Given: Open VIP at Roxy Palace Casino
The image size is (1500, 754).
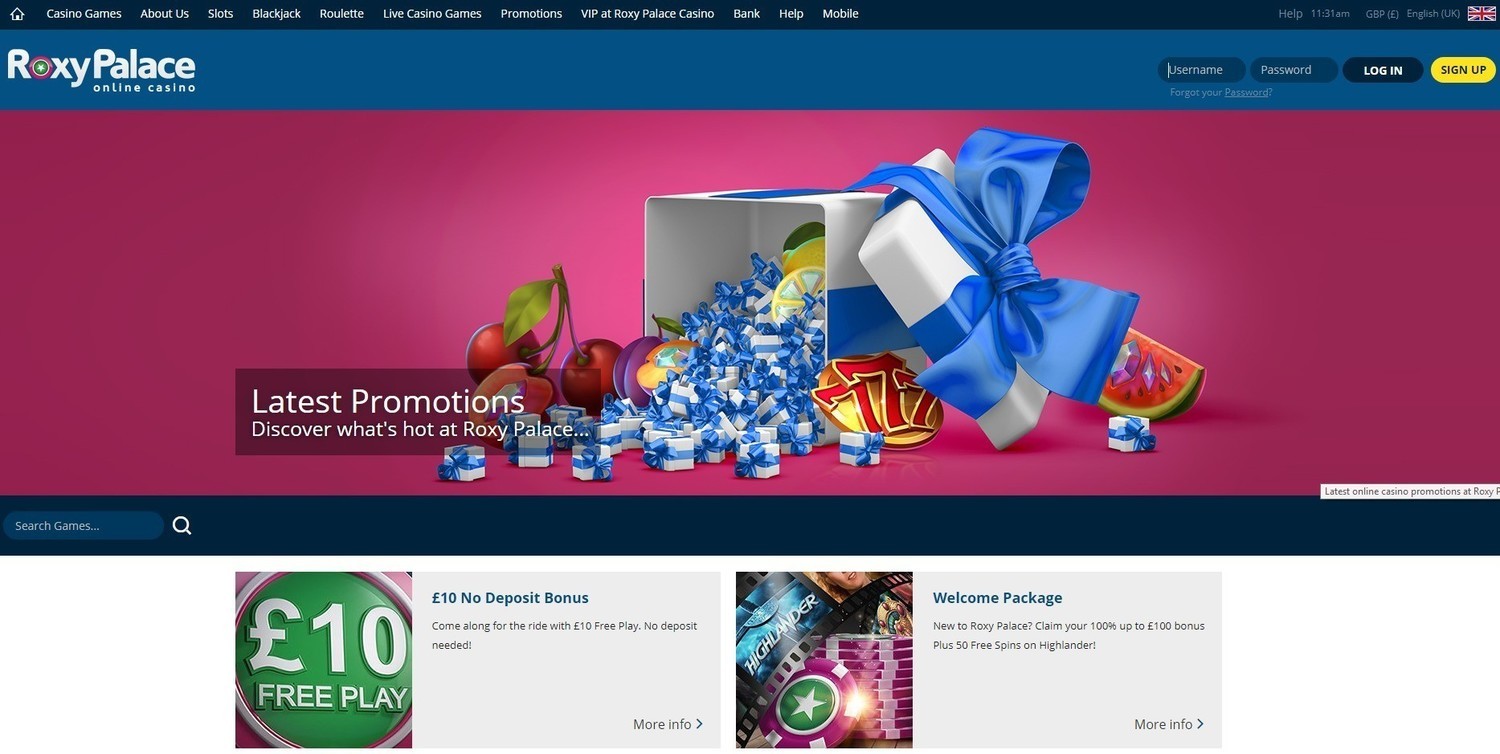Looking at the screenshot, I should [x=647, y=14].
